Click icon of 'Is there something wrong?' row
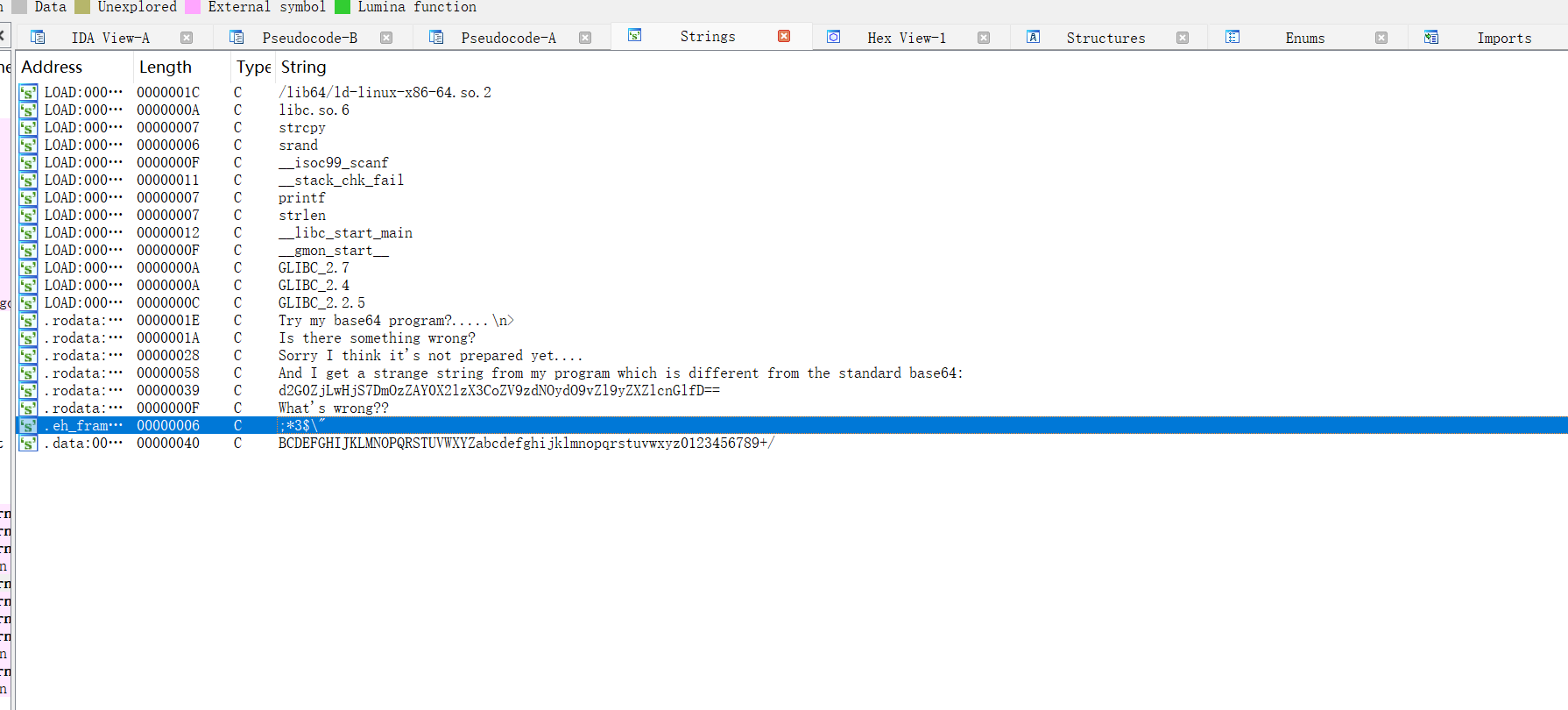Viewport: 1568px width, 710px height. point(28,337)
